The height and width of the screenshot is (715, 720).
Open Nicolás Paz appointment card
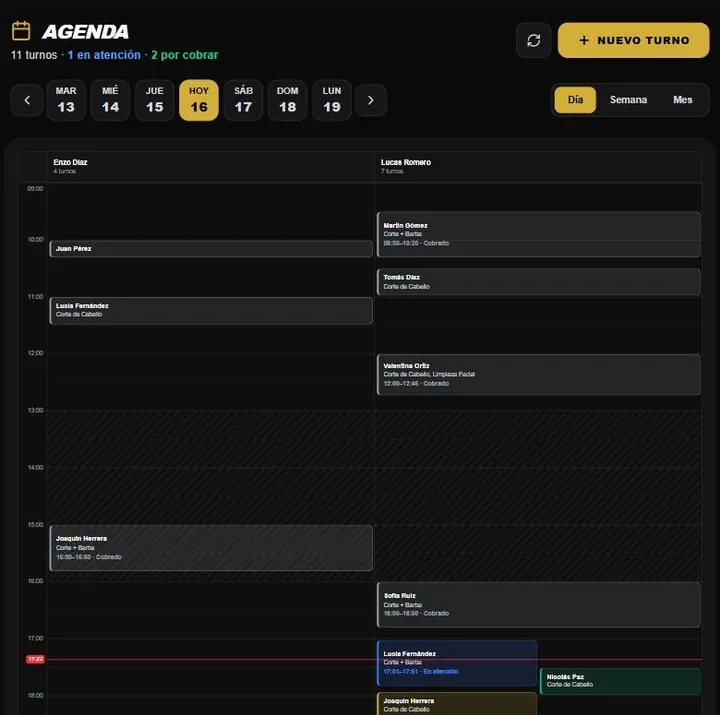(x=620, y=681)
